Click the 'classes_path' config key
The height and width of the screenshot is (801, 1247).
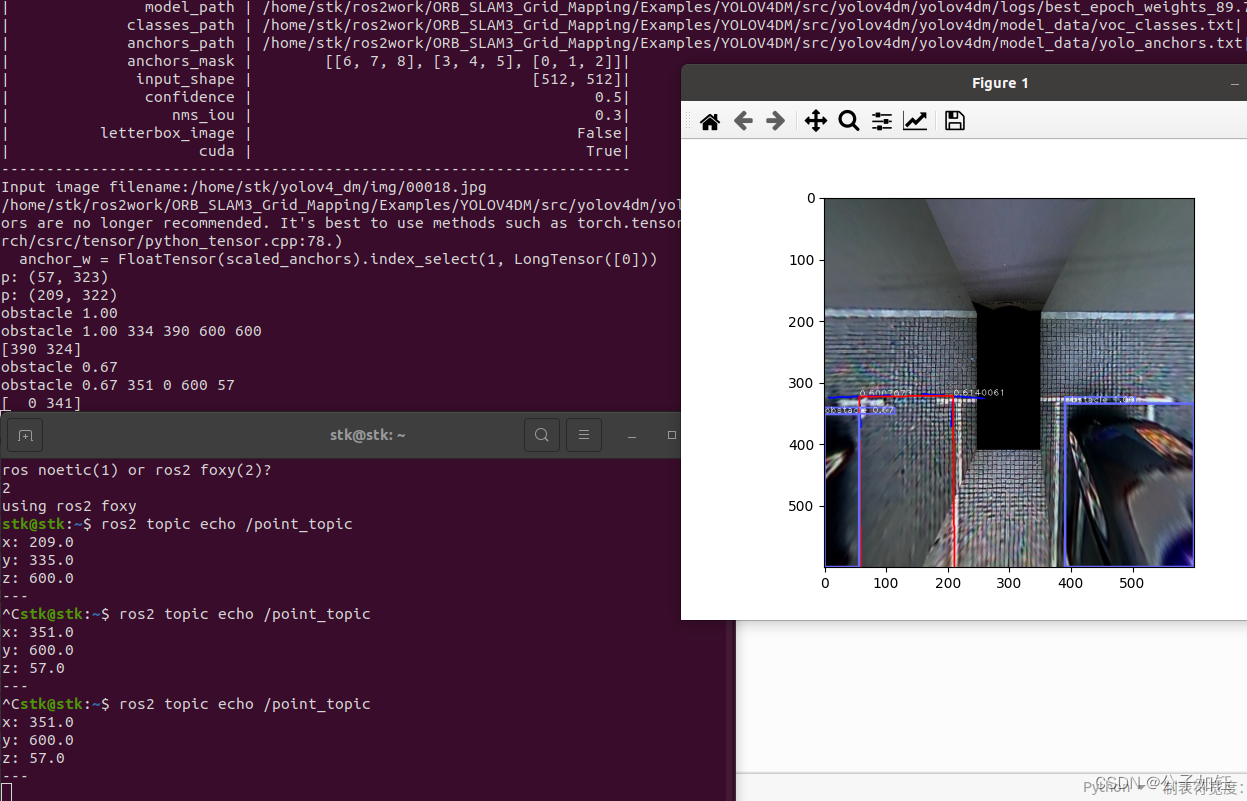(x=181, y=25)
